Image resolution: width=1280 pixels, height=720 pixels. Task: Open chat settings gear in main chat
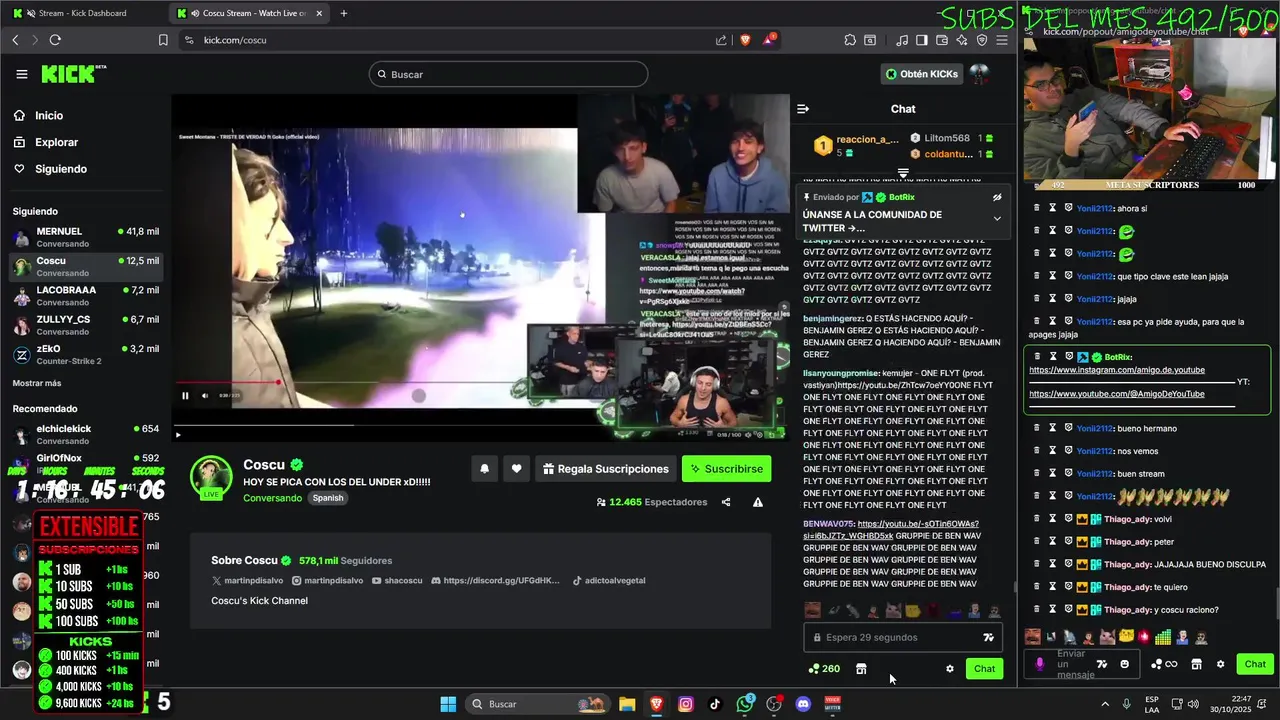(950, 669)
